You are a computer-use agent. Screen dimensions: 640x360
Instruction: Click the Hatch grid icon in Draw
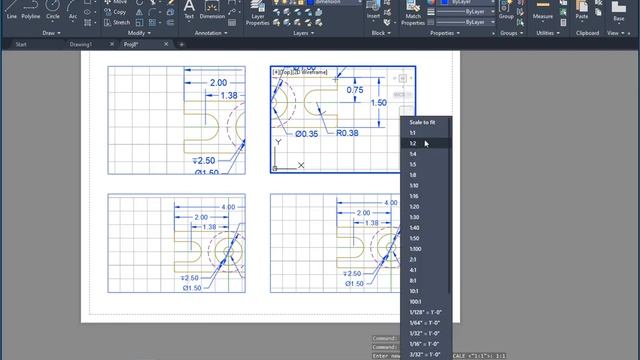[87, 22]
